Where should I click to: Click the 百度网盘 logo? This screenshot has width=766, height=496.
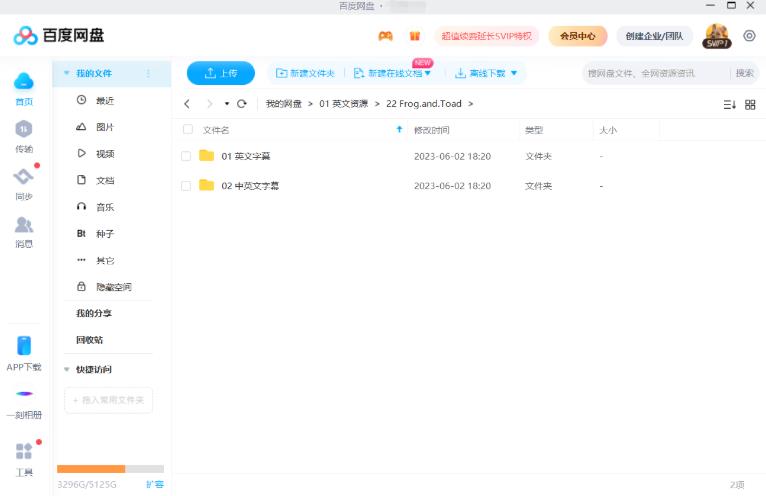pyautogui.click(x=59, y=36)
